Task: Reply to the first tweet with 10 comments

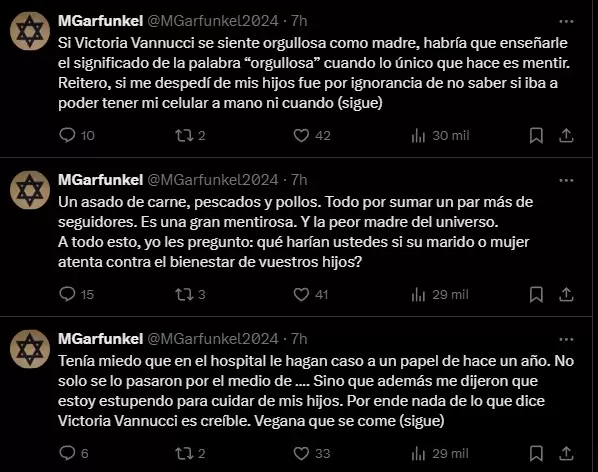Action: coord(77,135)
